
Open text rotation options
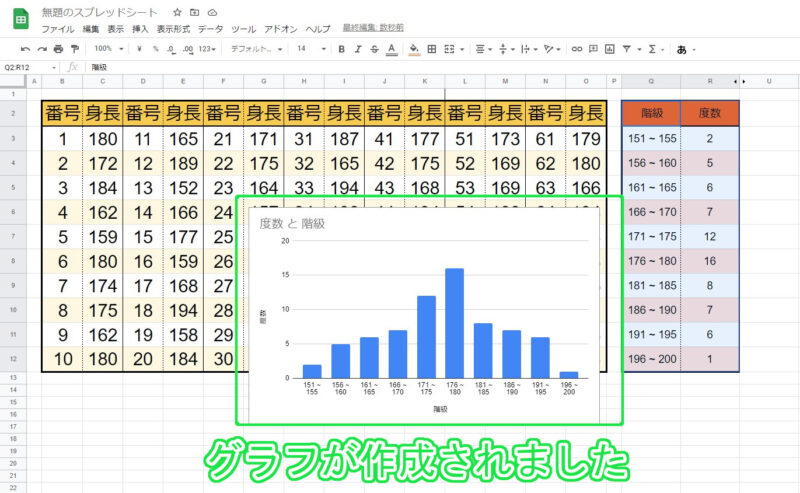tap(552, 49)
